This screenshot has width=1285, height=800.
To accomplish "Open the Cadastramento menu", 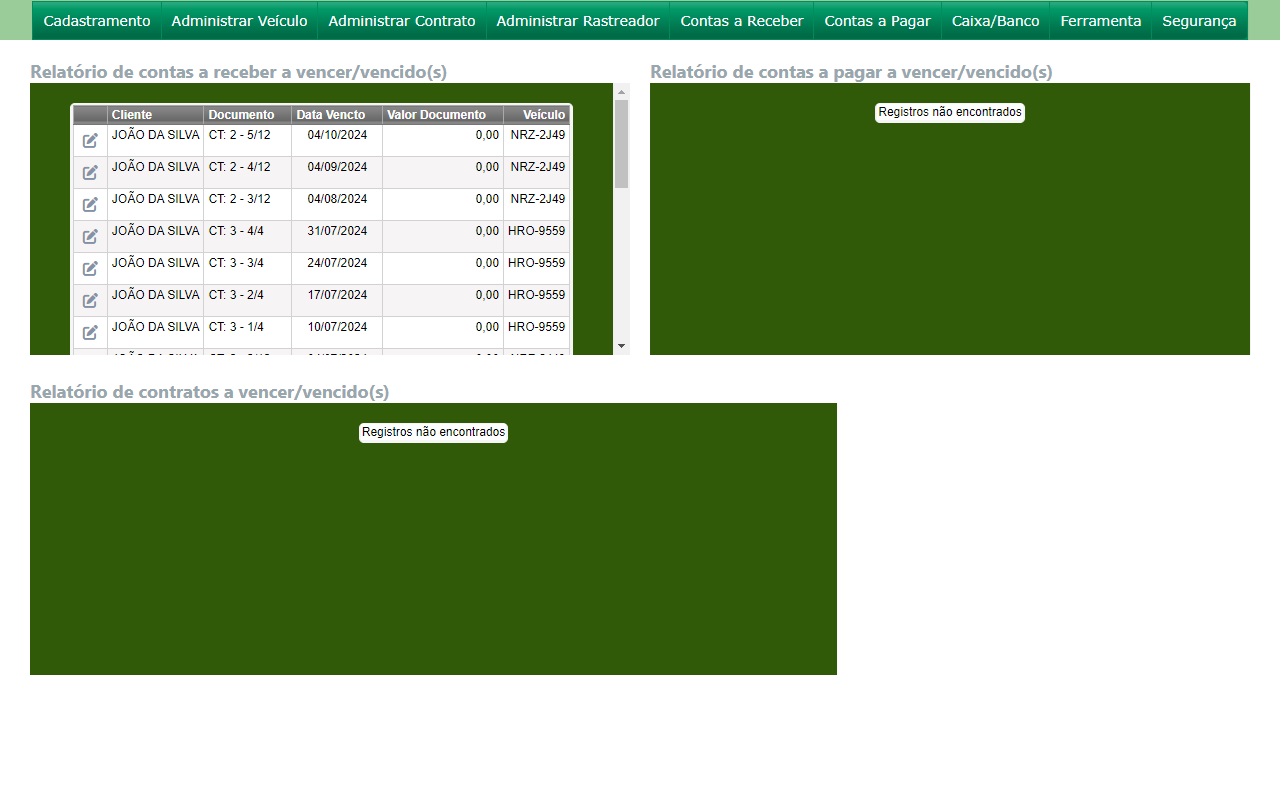I will (x=97, y=21).
